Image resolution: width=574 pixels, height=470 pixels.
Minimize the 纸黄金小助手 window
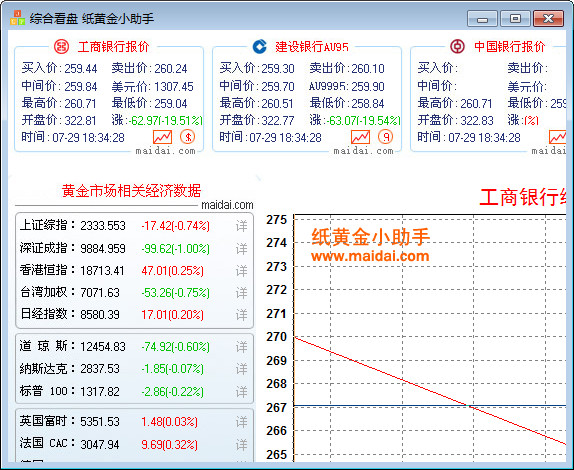click(482, 18)
